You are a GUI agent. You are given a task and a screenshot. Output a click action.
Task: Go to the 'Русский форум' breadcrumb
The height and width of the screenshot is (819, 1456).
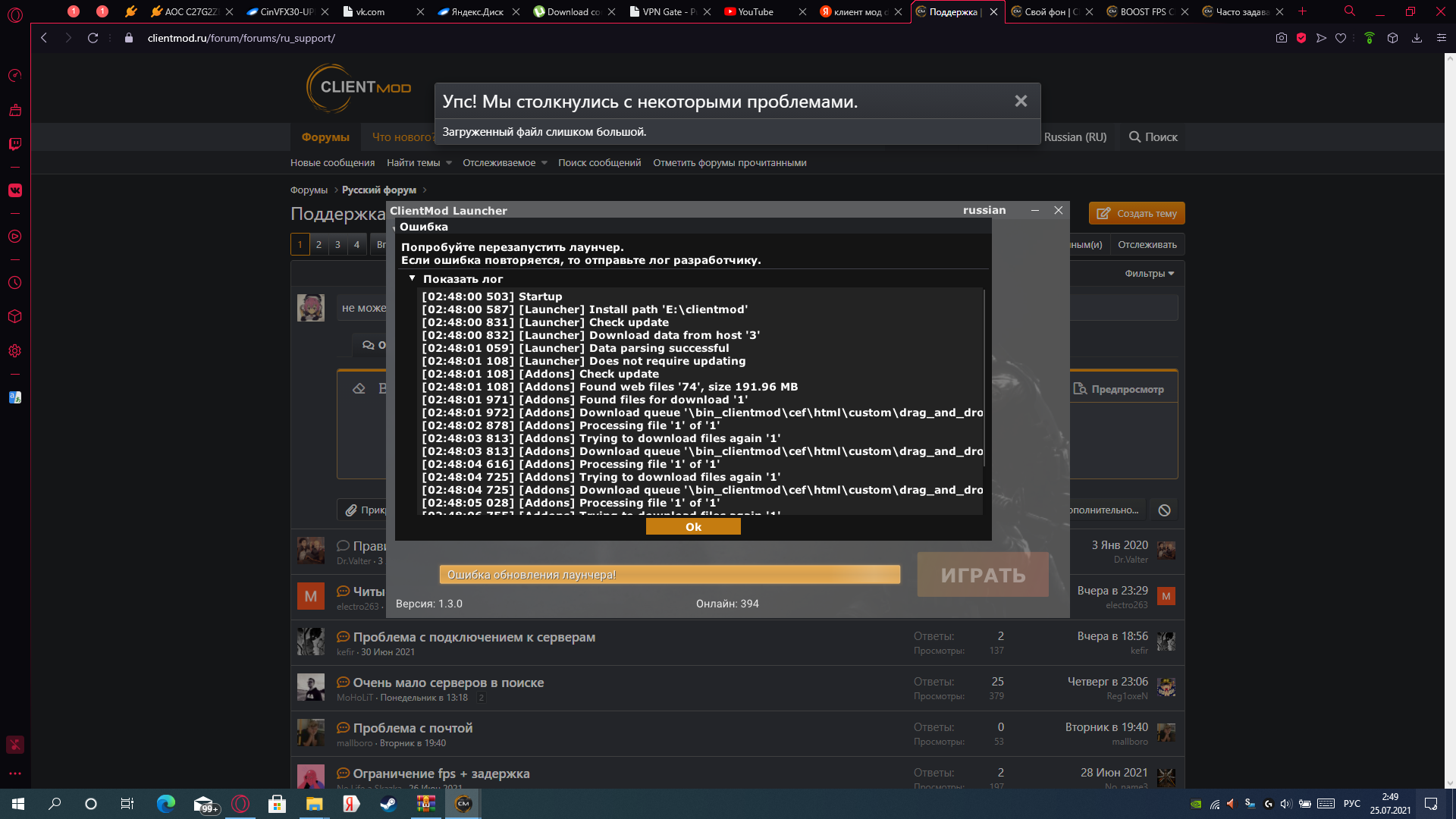(378, 190)
